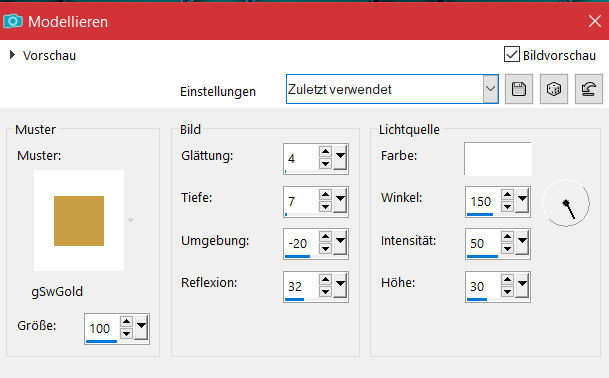Screen dimensions: 609x378
Task: Save preset with the floppy disk icon
Action: tap(519, 89)
